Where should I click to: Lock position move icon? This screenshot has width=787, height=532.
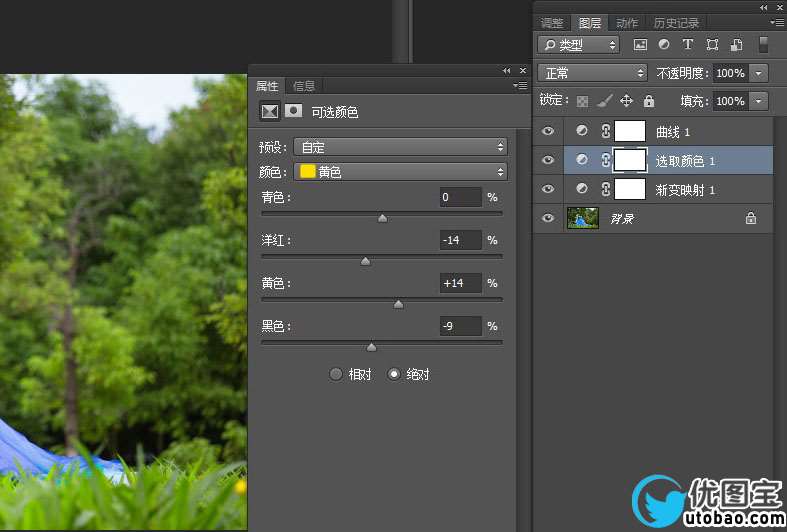click(x=626, y=101)
